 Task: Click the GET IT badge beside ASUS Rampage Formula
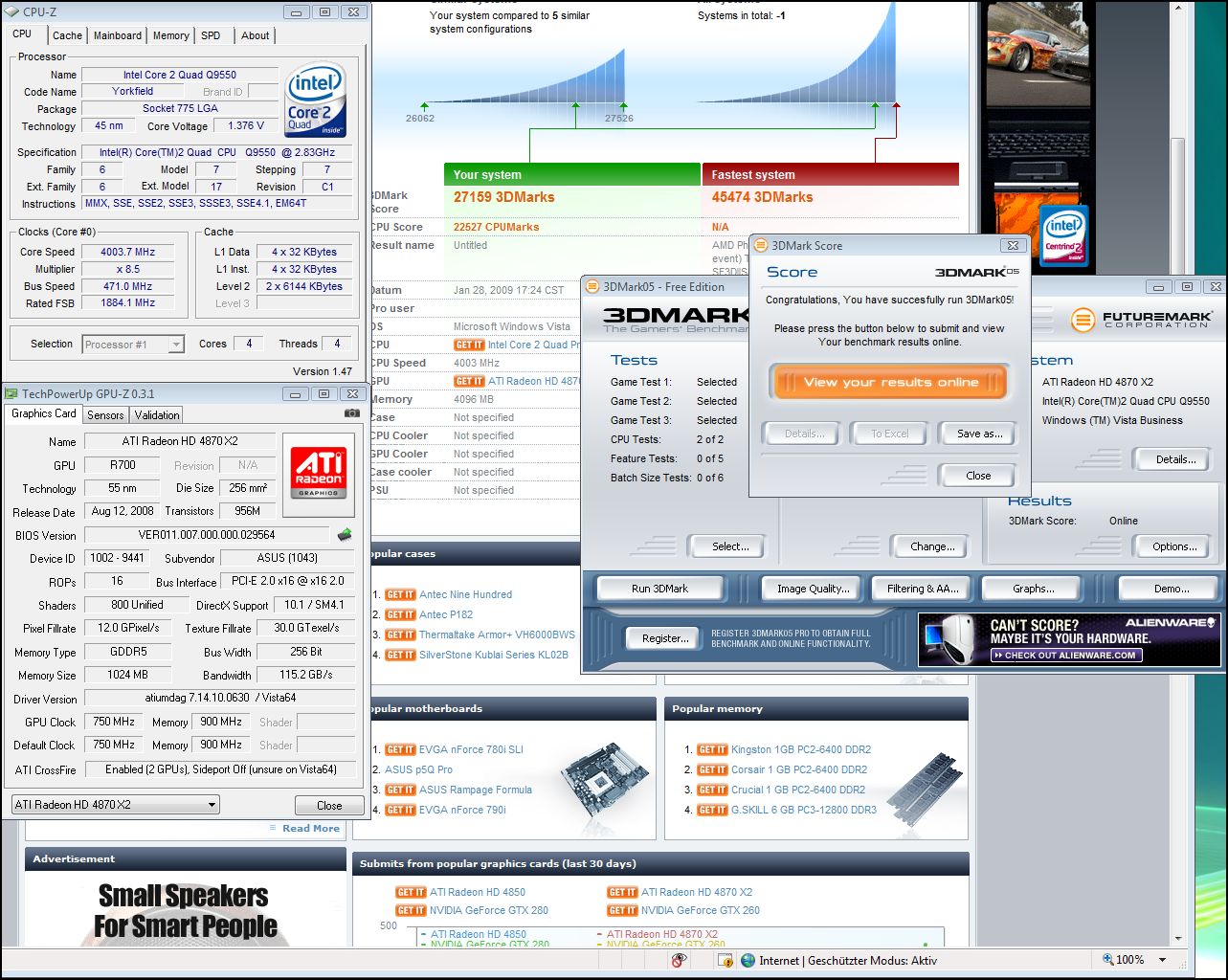[400, 791]
